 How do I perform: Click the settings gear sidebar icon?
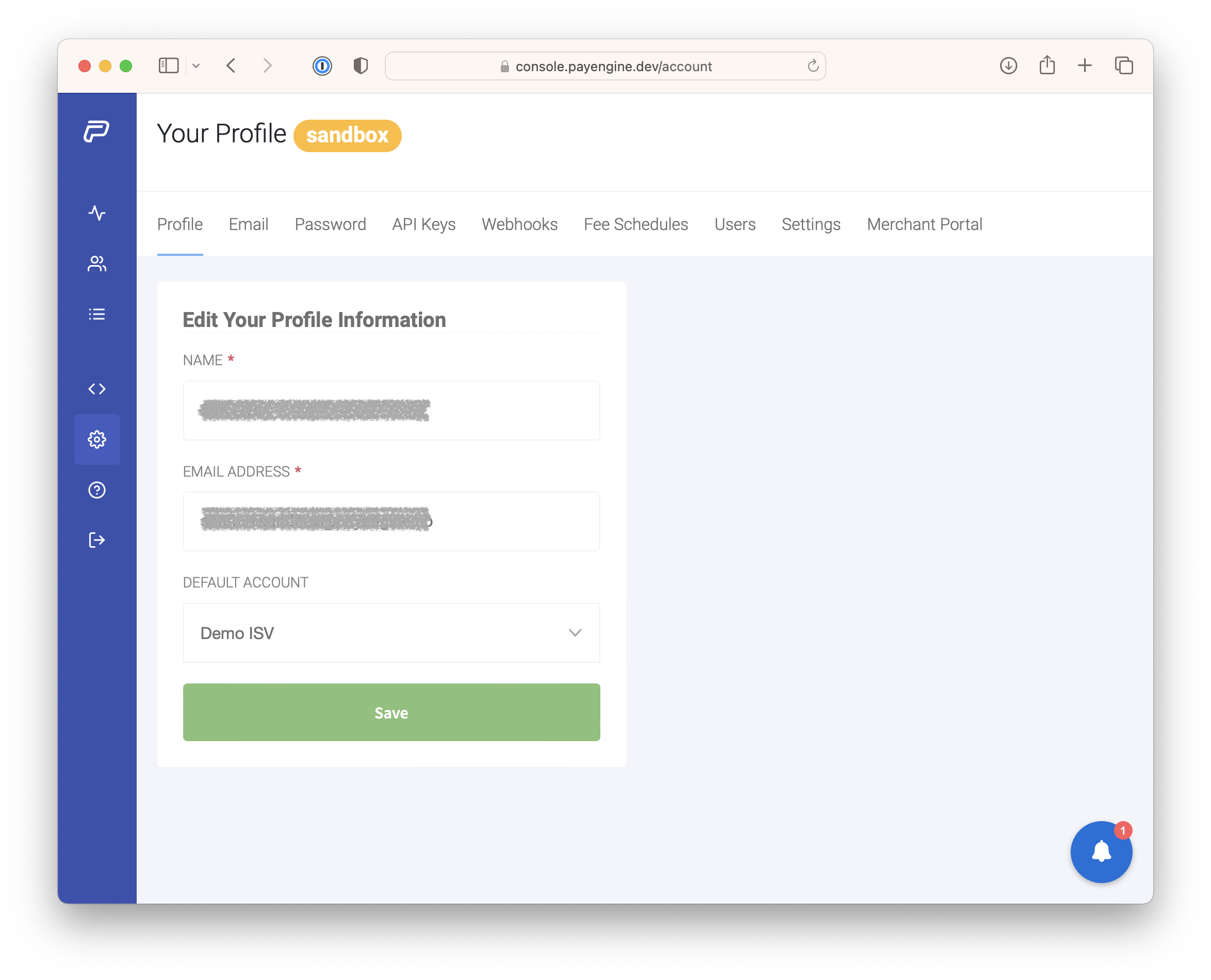point(96,439)
